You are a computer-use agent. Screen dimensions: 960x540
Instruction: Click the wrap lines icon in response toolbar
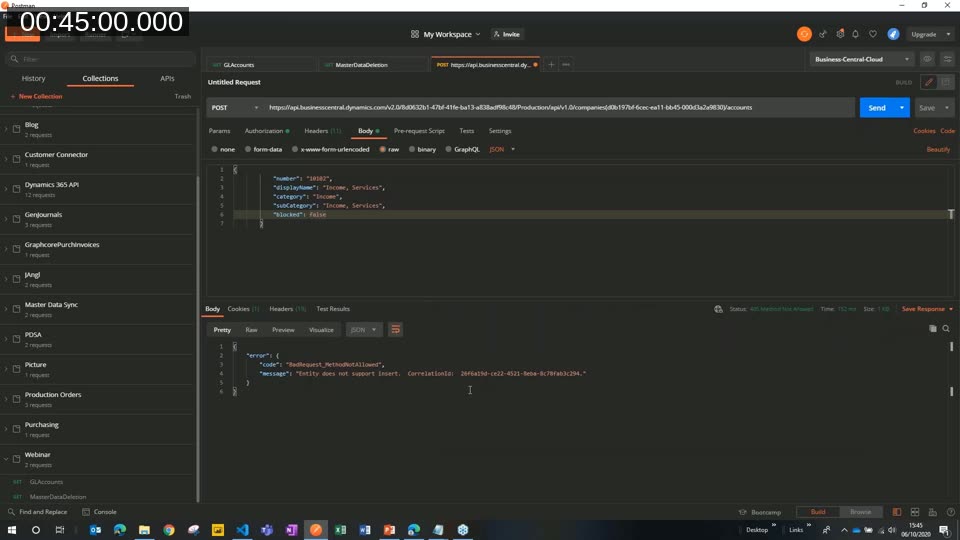[396, 330]
